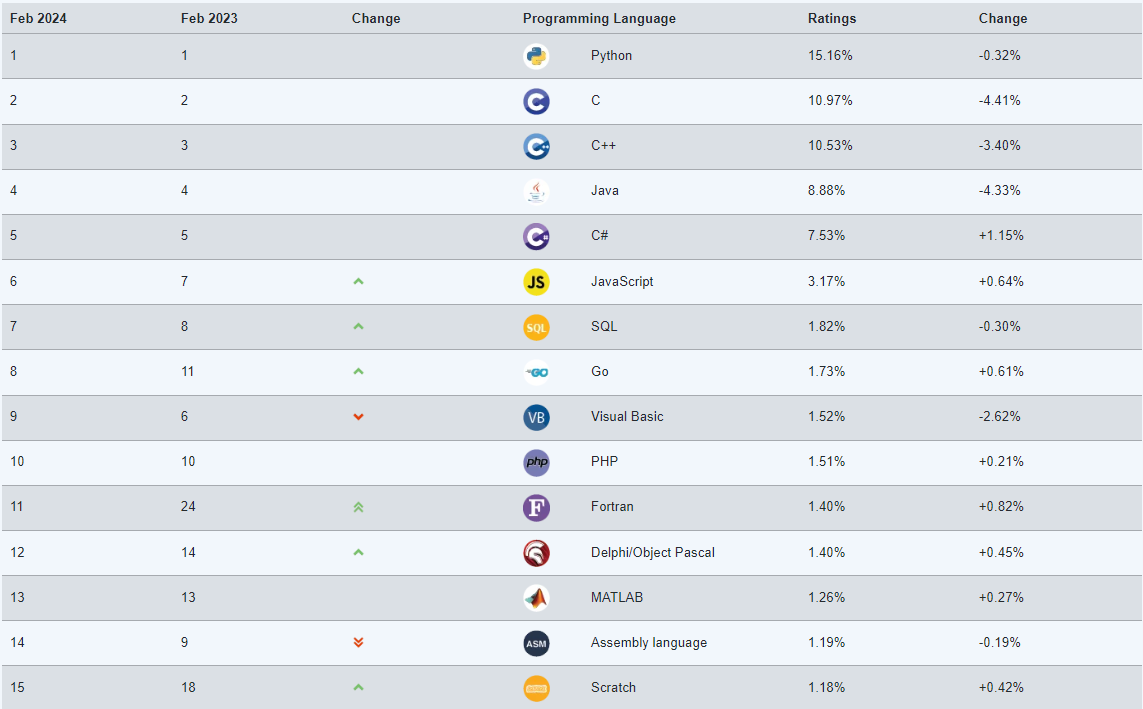This screenshot has height=709, width=1143.
Task: Click the yellow JavaScript JS icon
Action: [x=536, y=282]
